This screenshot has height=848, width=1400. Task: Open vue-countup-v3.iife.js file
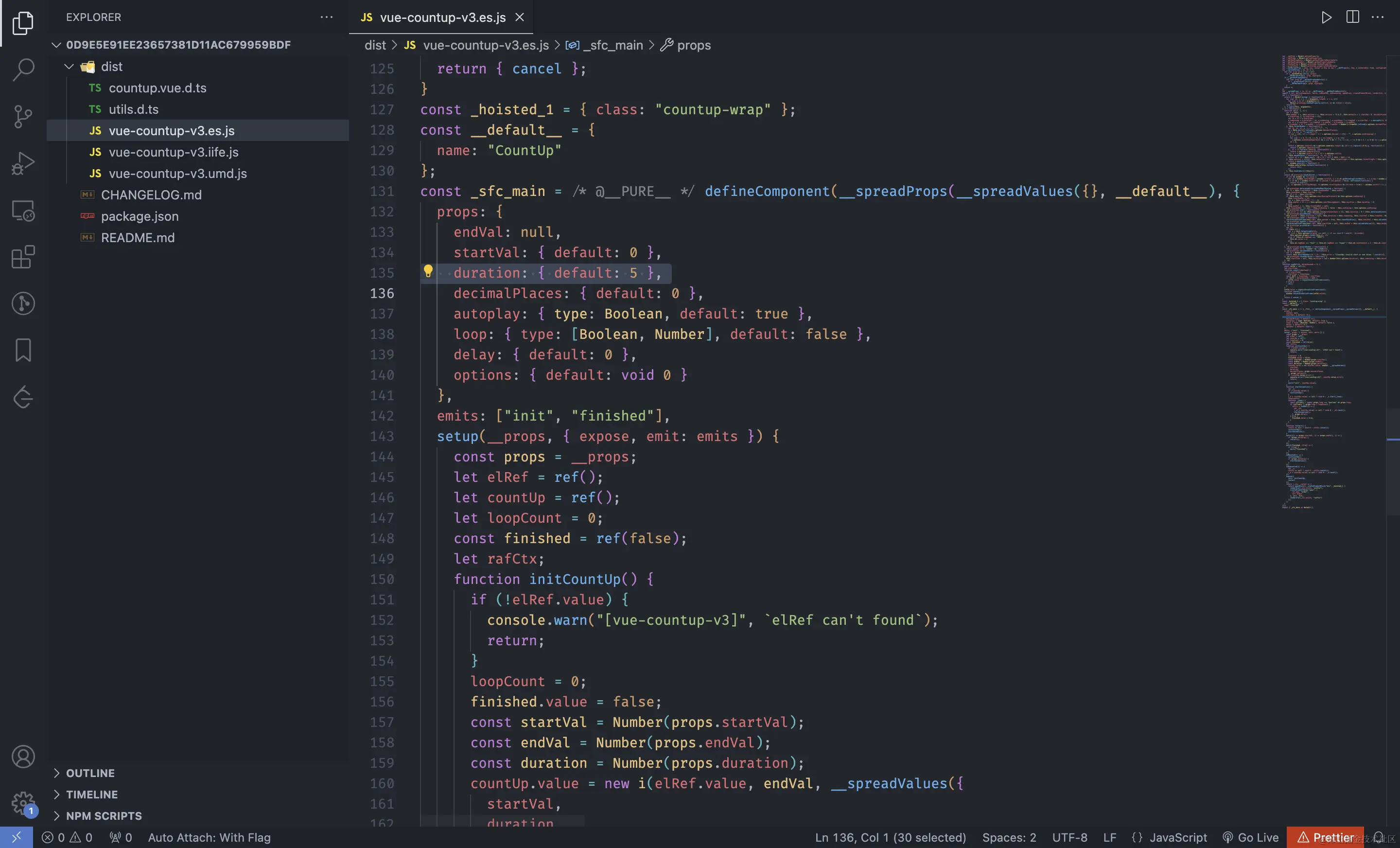point(173,152)
